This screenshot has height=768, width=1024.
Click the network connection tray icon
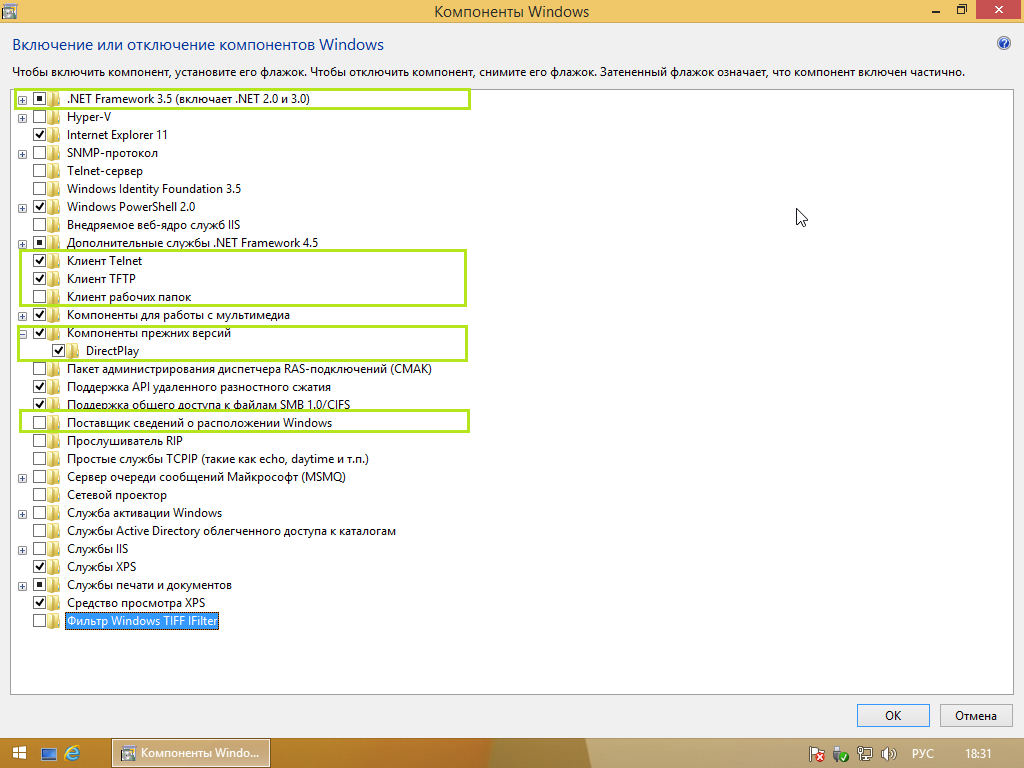864,753
